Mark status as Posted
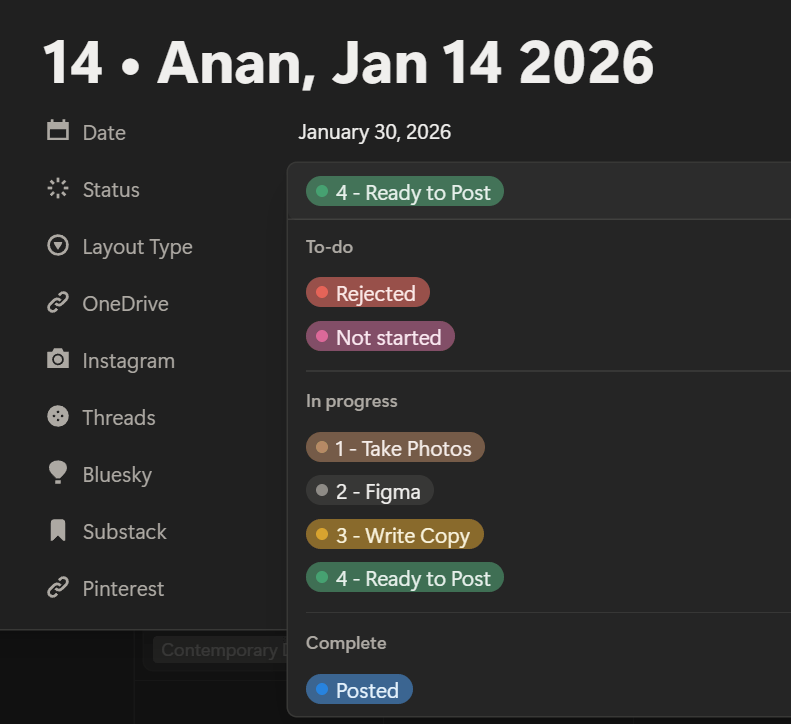This screenshot has width=791, height=724. (x=359, y=690)
